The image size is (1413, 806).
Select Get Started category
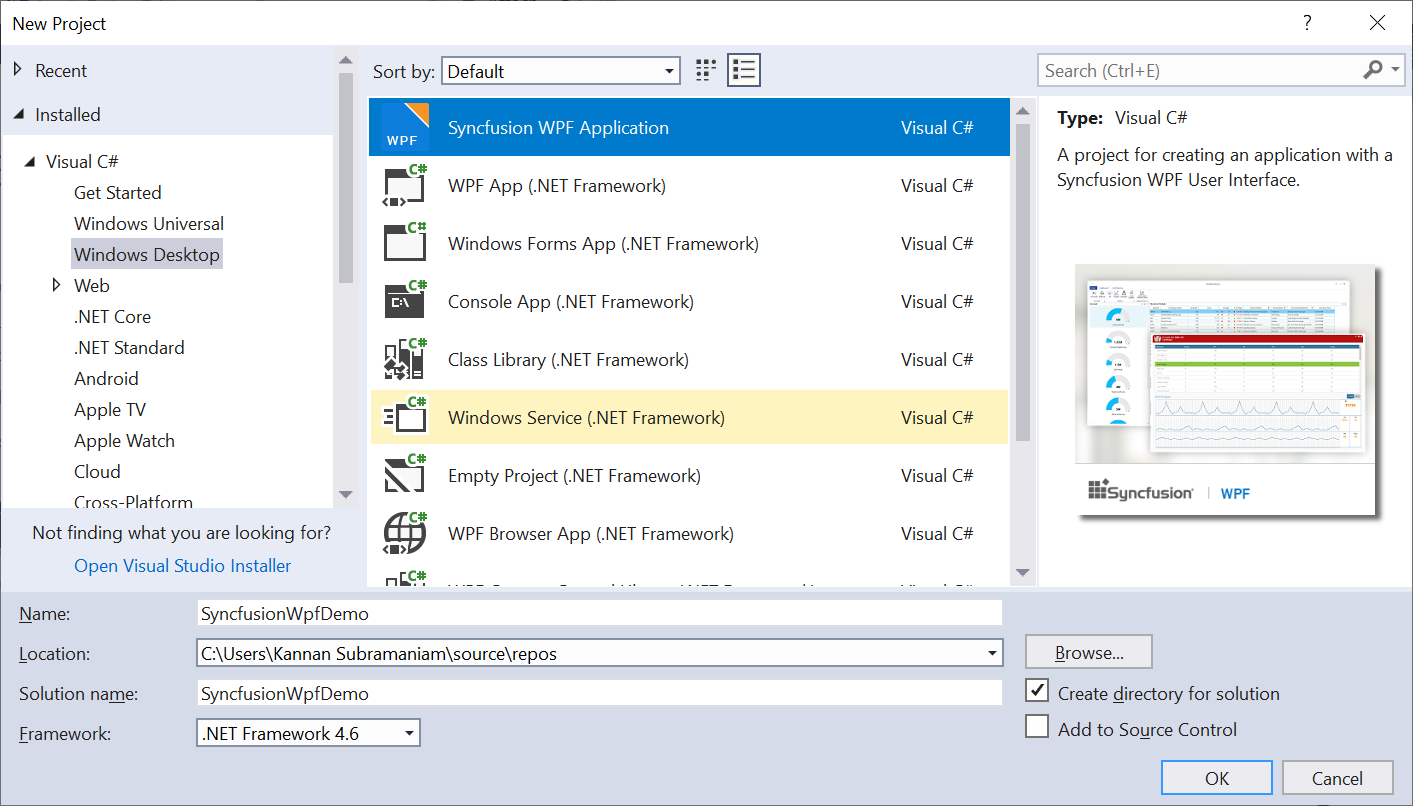(117, 192)
